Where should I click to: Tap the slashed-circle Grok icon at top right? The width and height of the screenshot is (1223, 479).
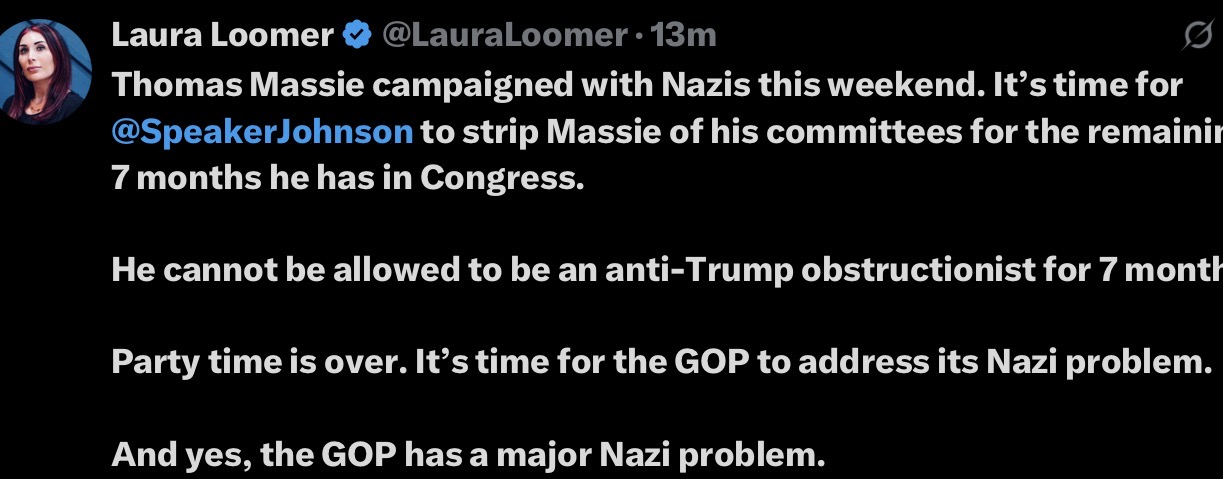[x=1197, y=38]
